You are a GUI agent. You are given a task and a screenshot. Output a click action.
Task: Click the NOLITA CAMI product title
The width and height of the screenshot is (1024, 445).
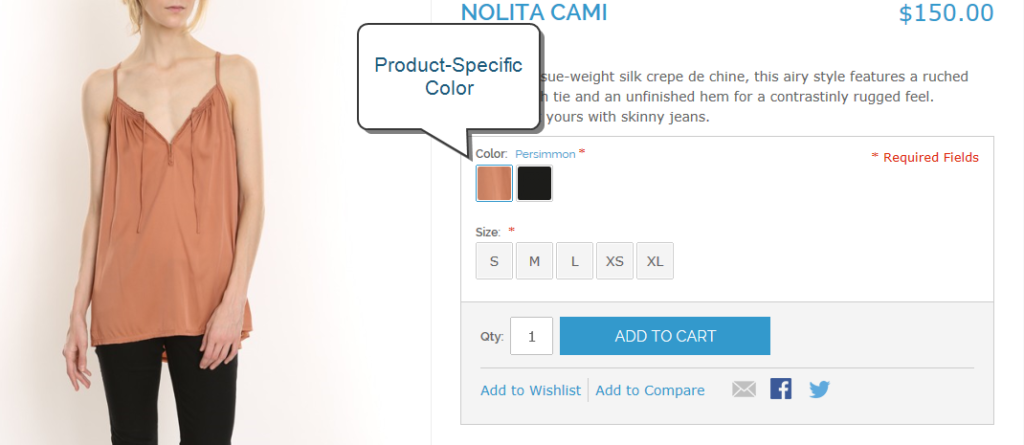(x=534, y=12)
